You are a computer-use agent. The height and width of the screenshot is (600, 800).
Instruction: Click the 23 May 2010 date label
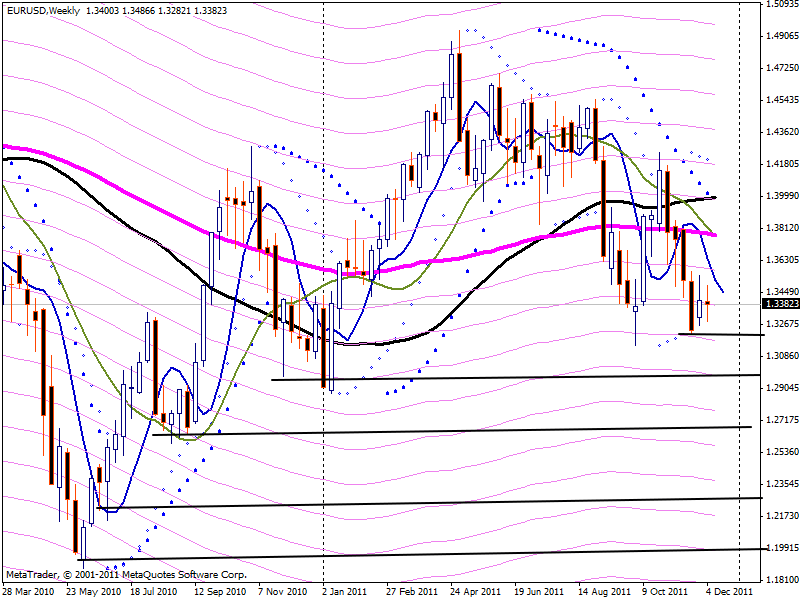coord(94,591)
